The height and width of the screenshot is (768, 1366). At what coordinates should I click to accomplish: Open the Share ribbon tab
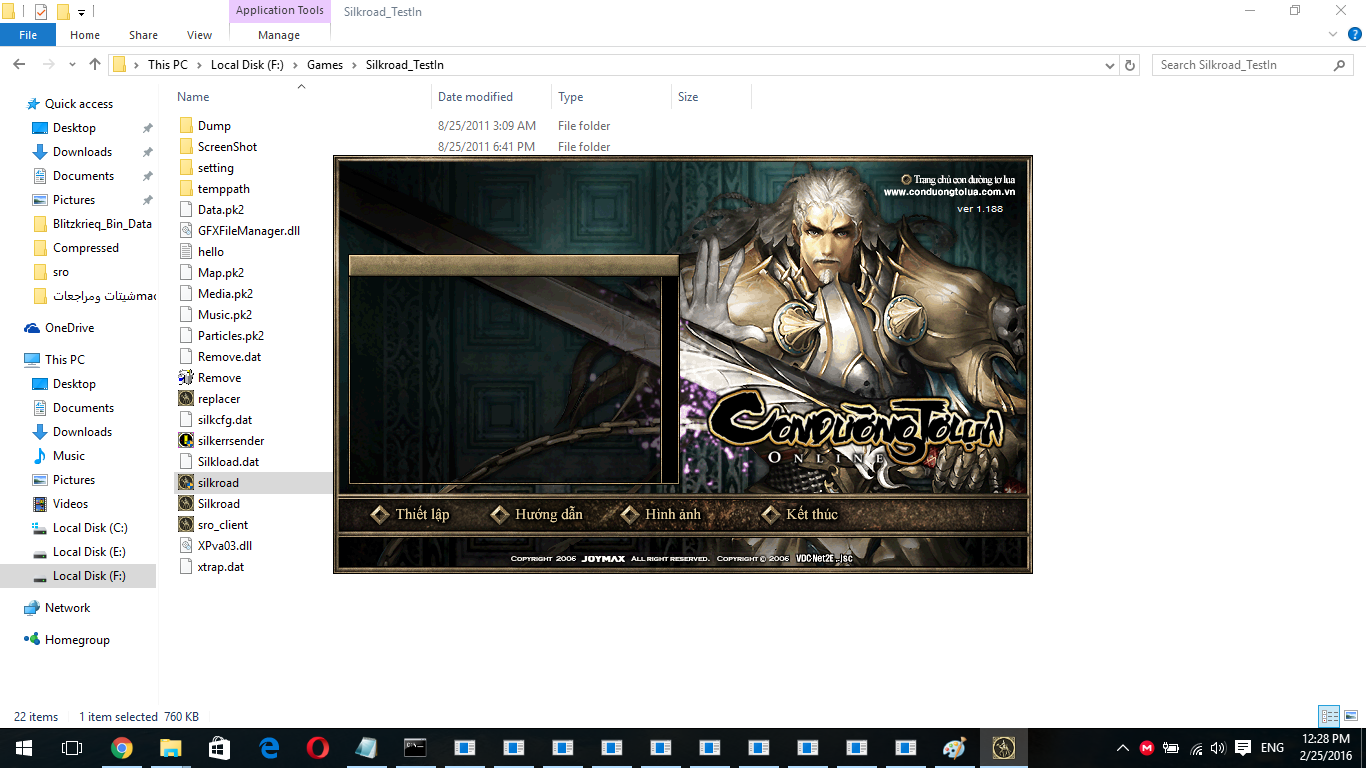[x=143, y=35]
